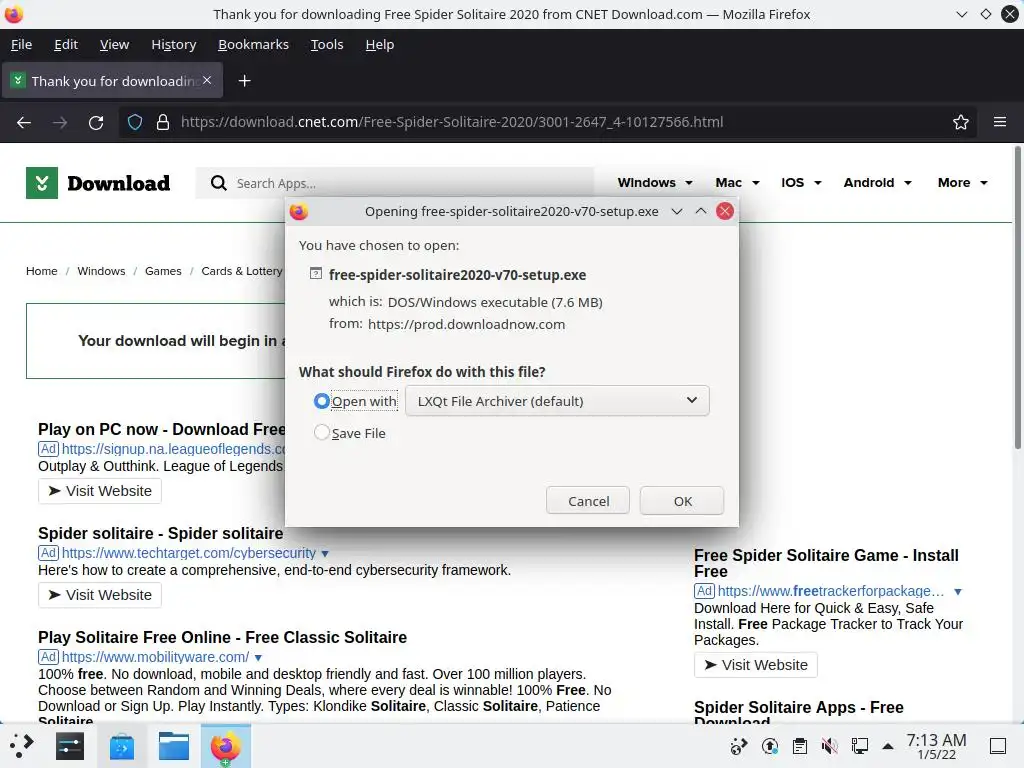Open Firefox hamburger application menu

coord(1000,121)
